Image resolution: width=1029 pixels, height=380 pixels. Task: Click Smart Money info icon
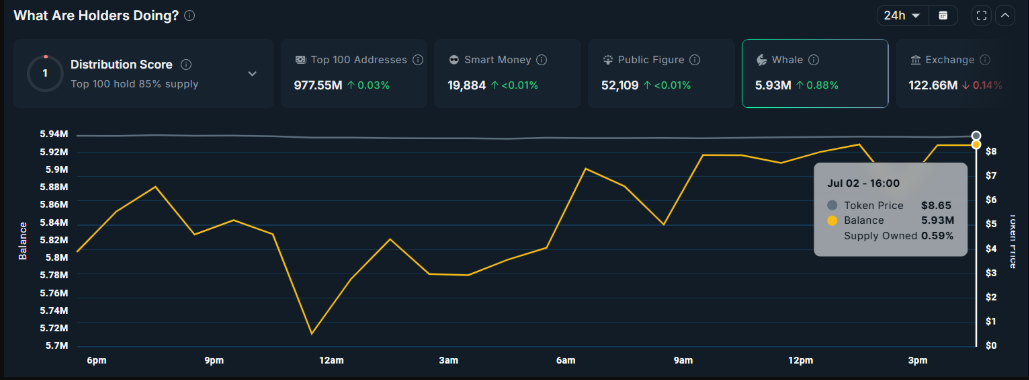click(x=541, y=60)
